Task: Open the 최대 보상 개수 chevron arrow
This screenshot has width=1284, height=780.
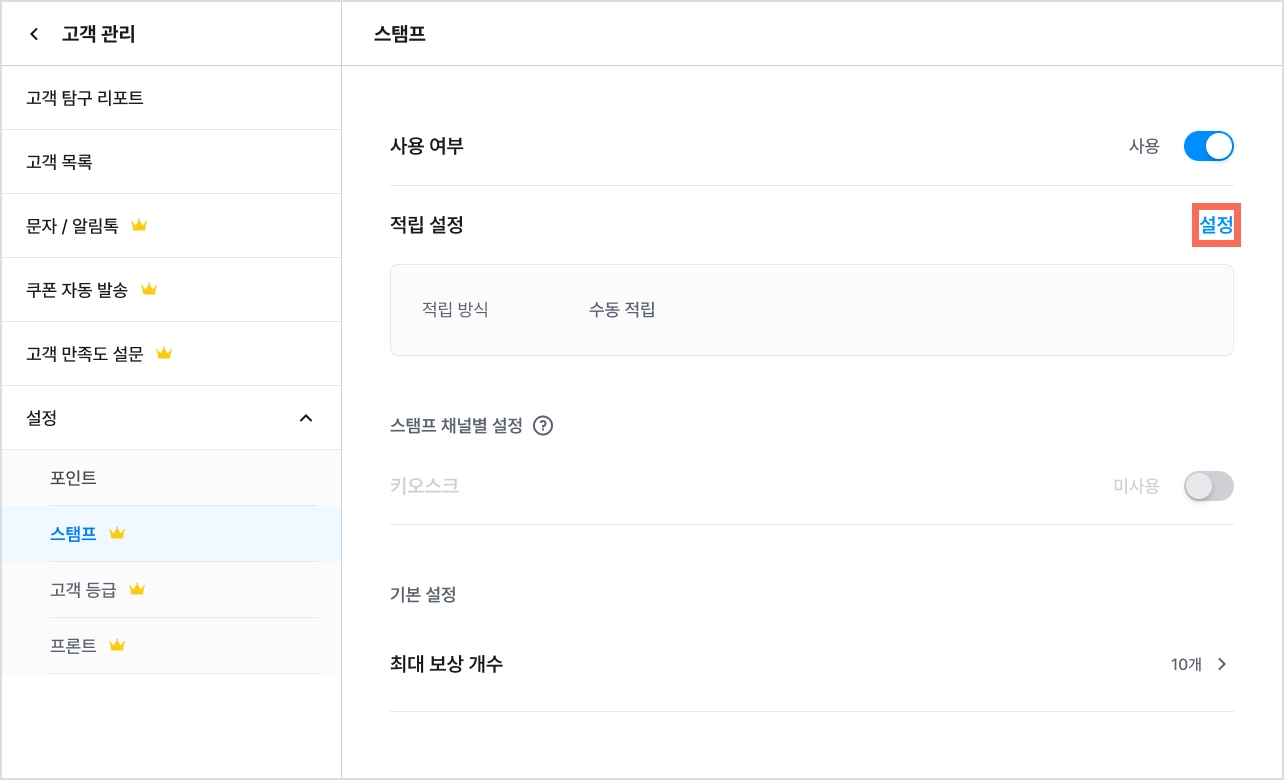Action: pos(1221,664)
